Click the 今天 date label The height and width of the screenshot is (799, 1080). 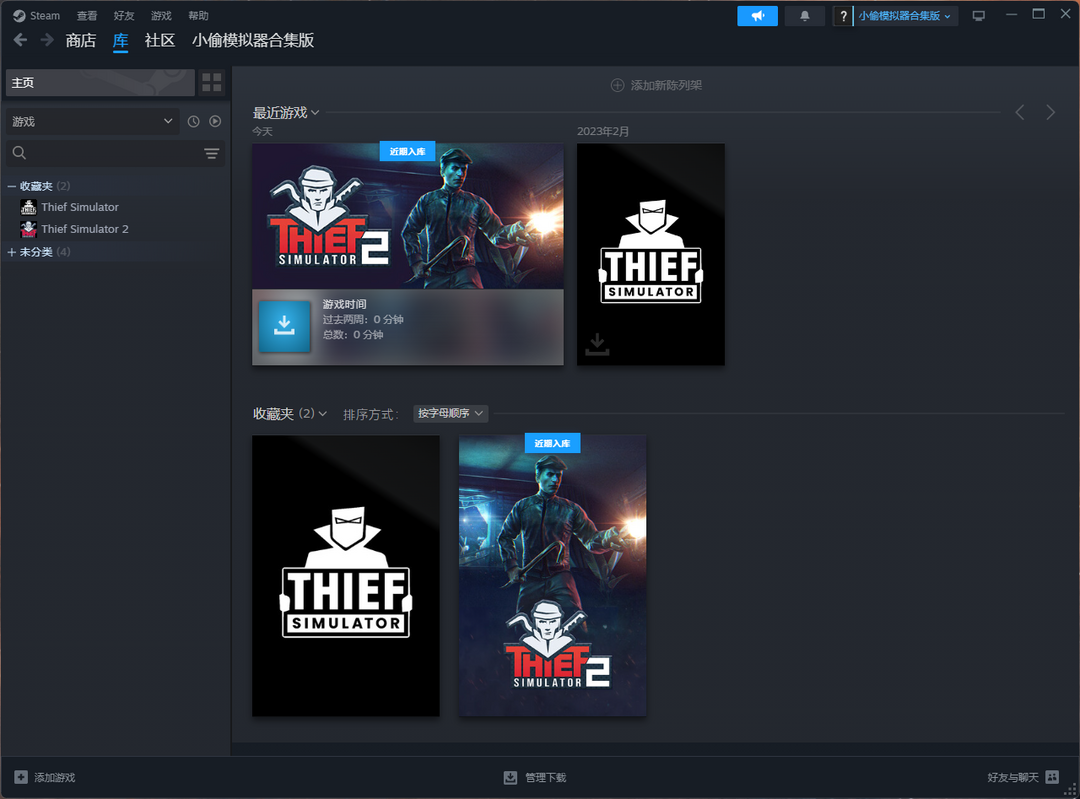262,131
